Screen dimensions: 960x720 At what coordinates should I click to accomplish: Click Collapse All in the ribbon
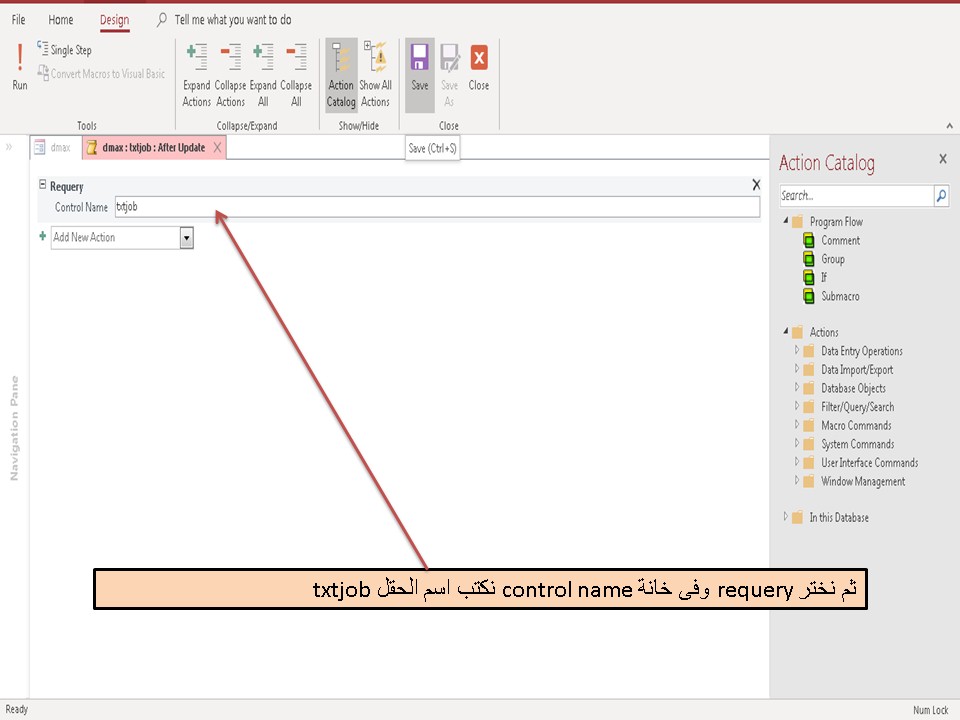(x=295, y=70)
